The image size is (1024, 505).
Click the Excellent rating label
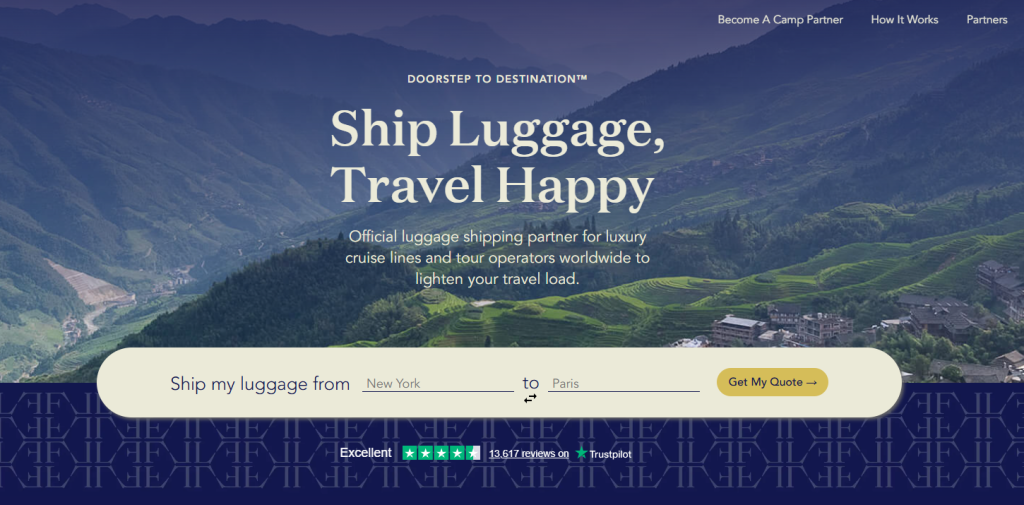point(366,453)
